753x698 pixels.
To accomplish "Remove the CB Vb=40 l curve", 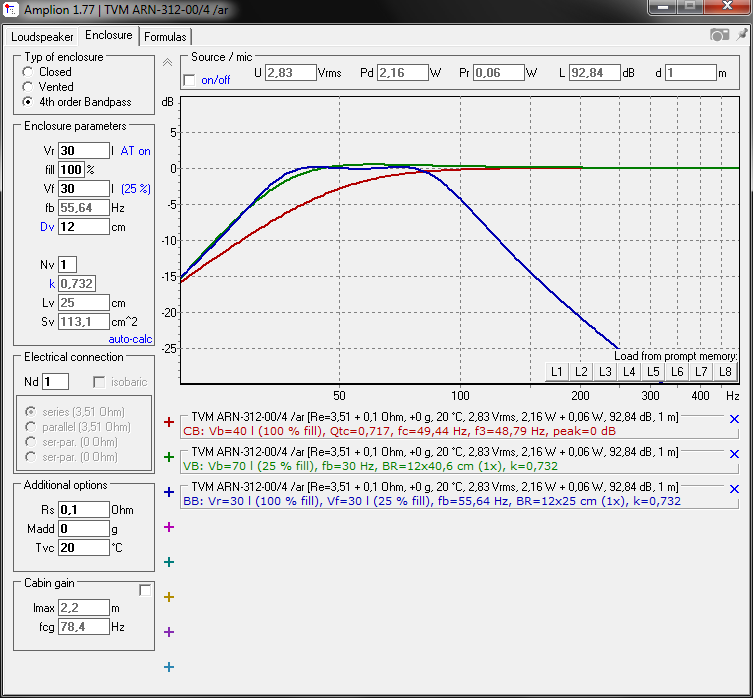I will point(734,419).
